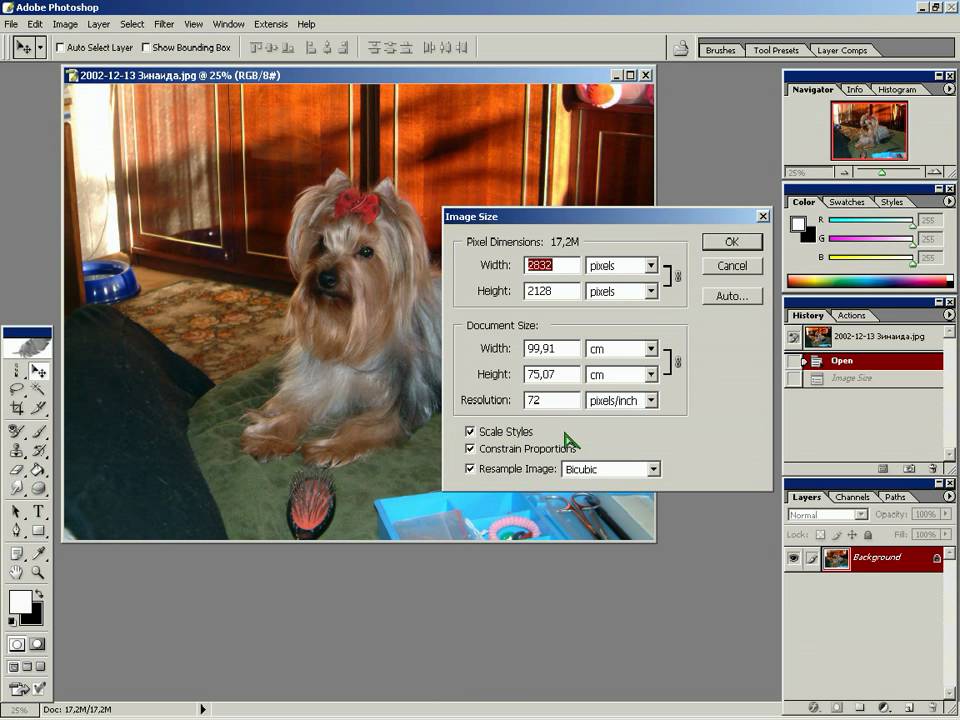Screen dimensions: 960x720
Task: Switch to the Histogram tab
Action: coord(897,89)
